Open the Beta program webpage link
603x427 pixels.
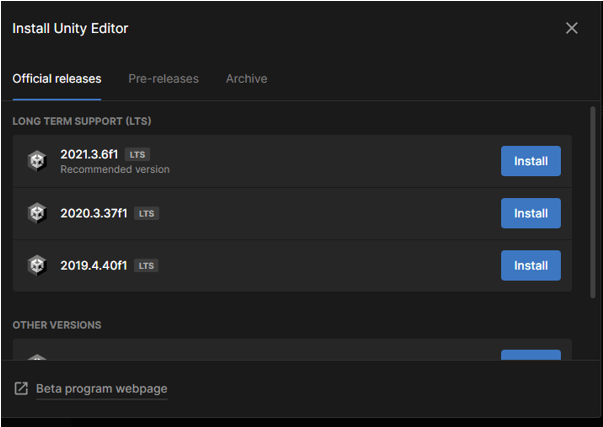(102, 389)
